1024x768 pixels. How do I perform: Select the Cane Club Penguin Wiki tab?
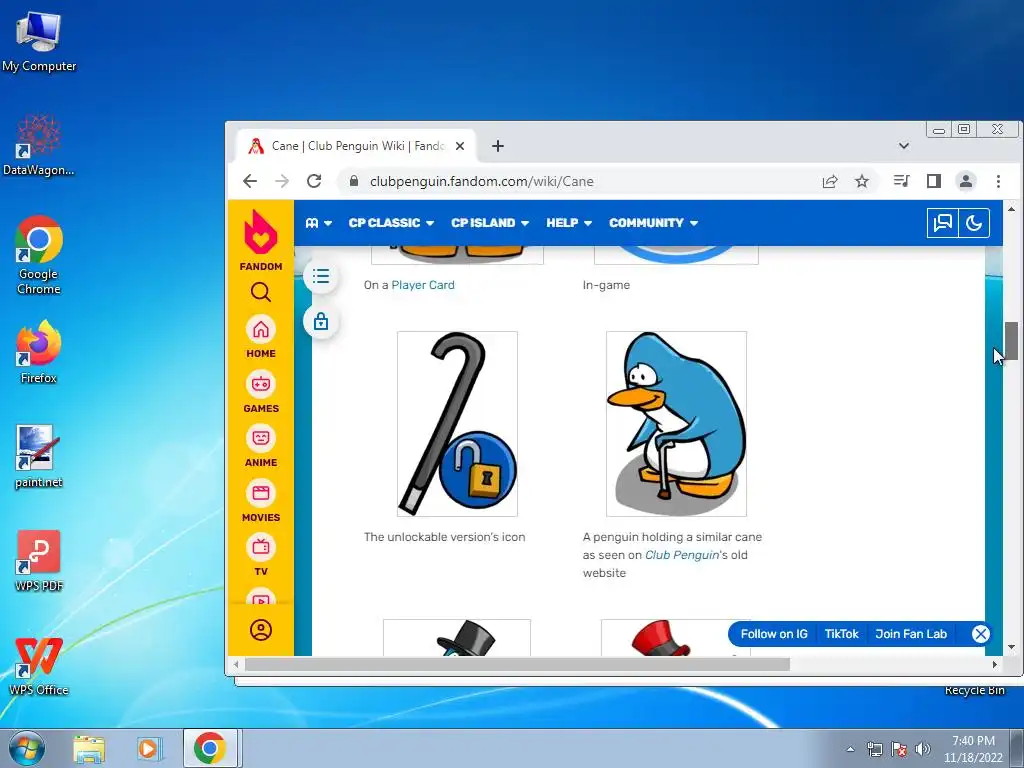[x=357, y=146]
